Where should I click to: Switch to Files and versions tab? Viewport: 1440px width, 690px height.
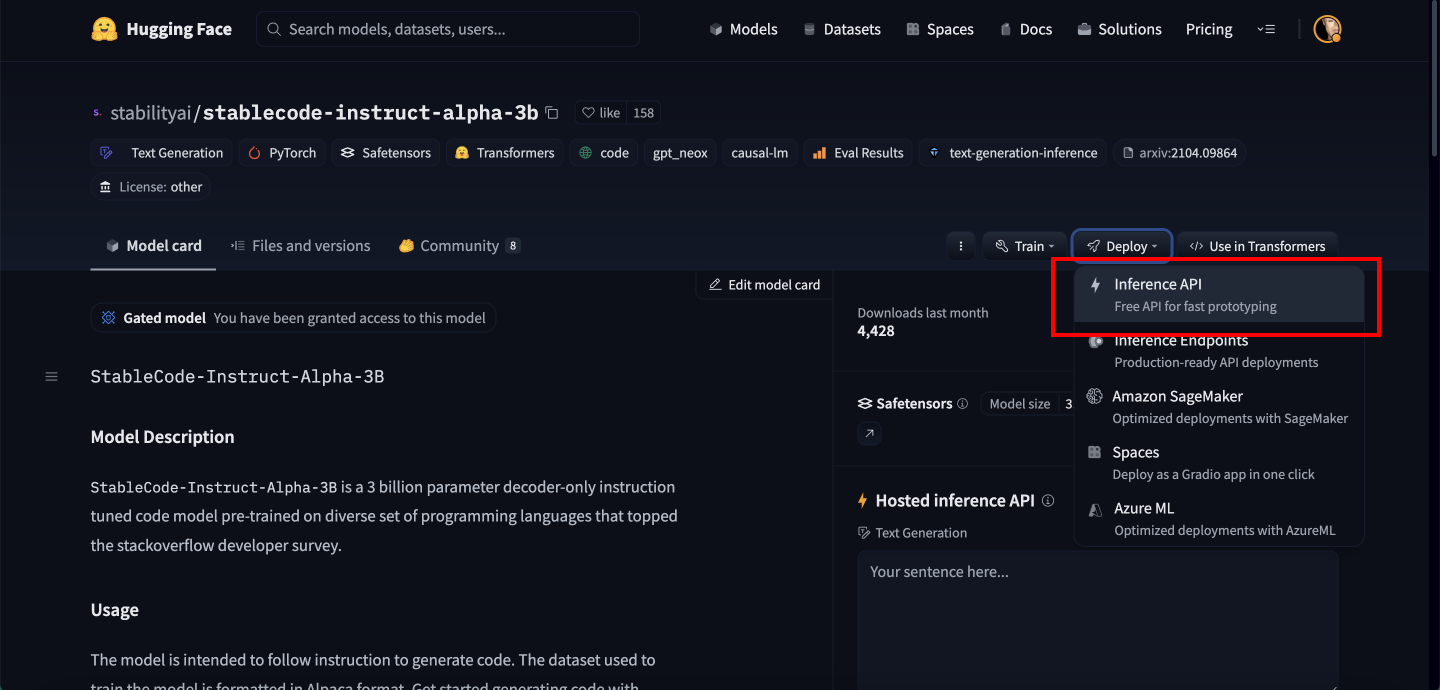point(300,246)
